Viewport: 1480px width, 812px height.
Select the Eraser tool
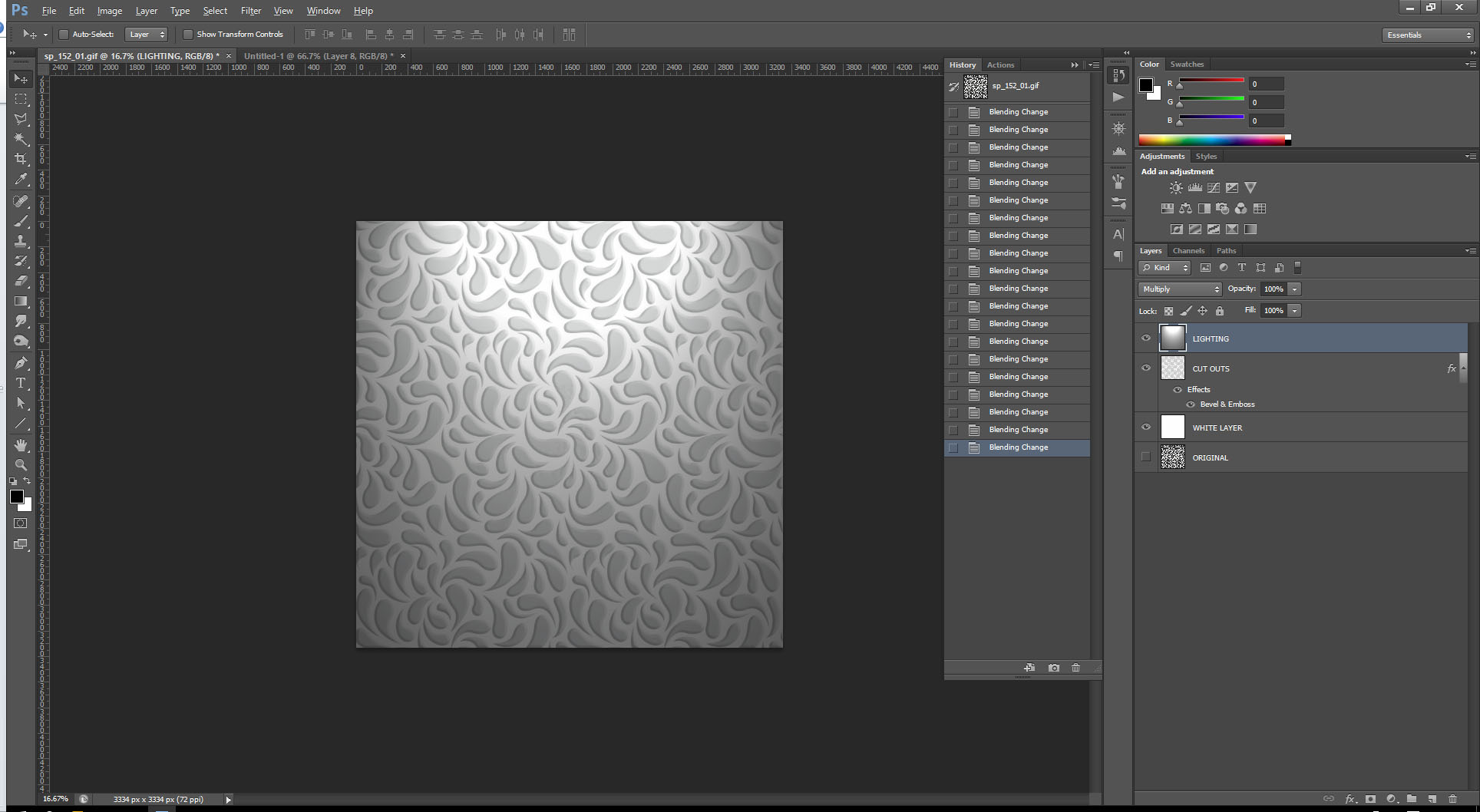coord(21,281)
